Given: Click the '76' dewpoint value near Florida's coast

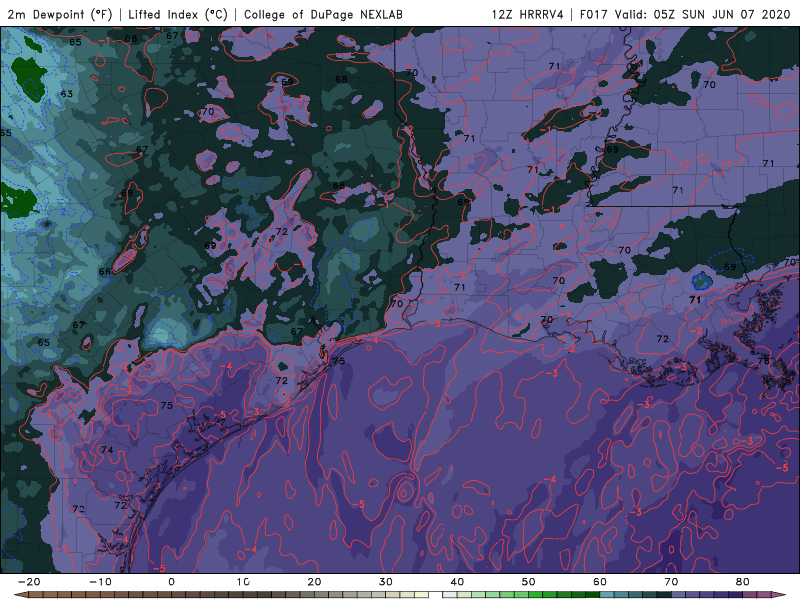Looking at the screenshot, I should coord(763,361).
